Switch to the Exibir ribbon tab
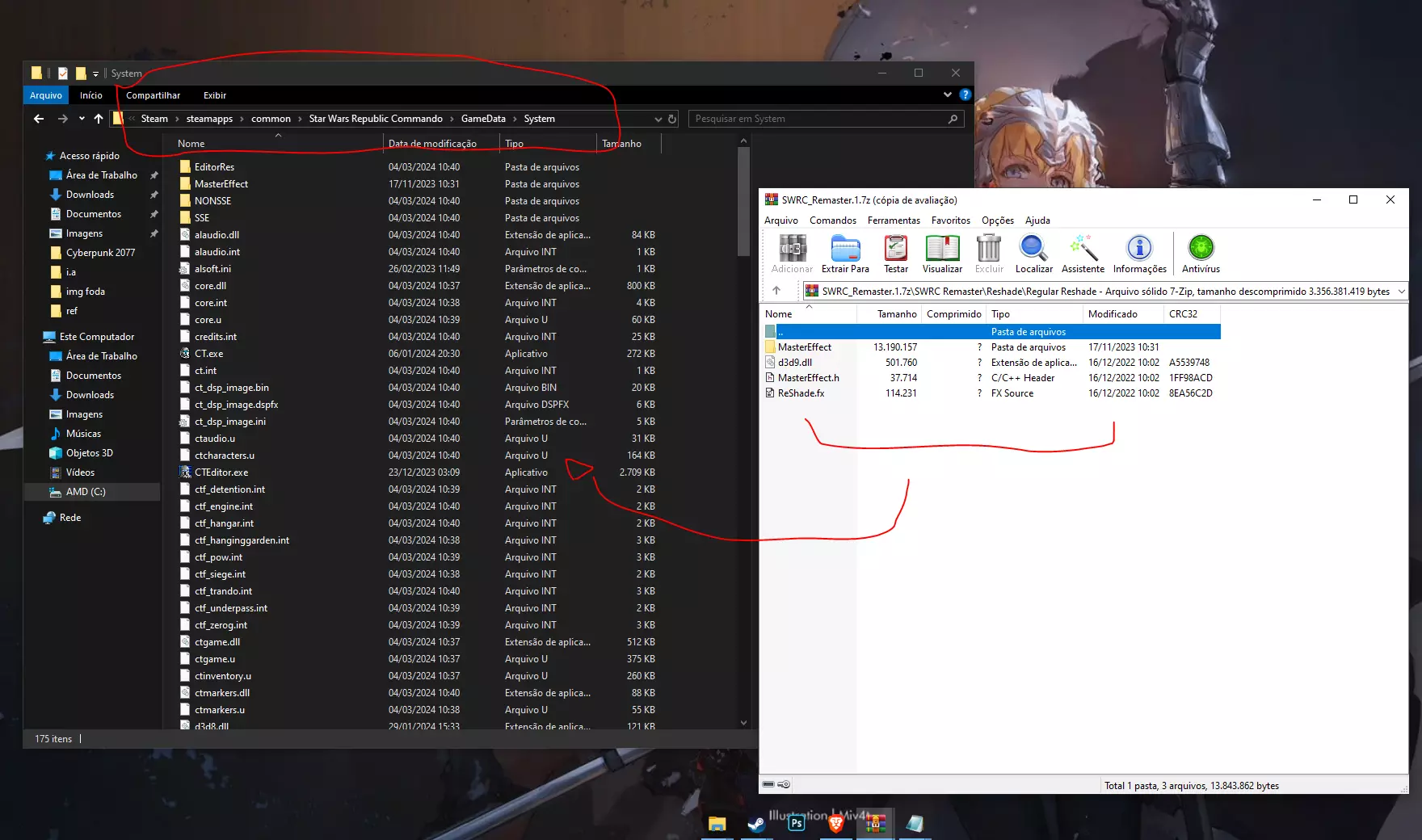Image resolution: width=1422 pixels, height=840 pixels. 215,95
